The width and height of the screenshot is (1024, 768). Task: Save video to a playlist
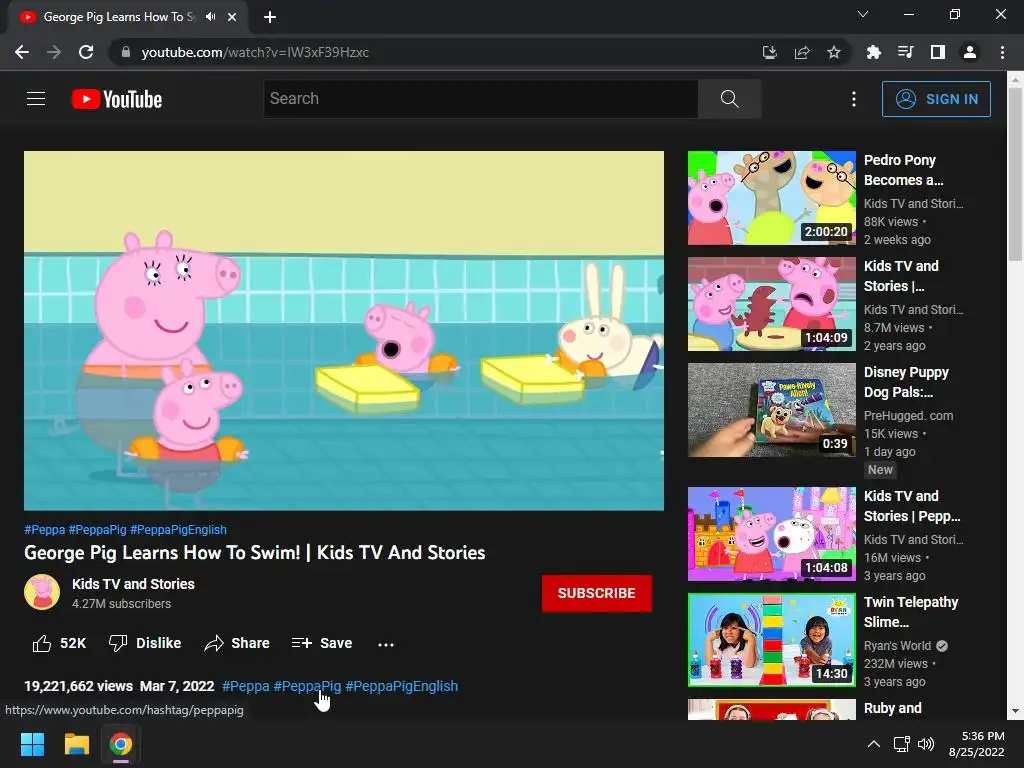pos(322,643)
